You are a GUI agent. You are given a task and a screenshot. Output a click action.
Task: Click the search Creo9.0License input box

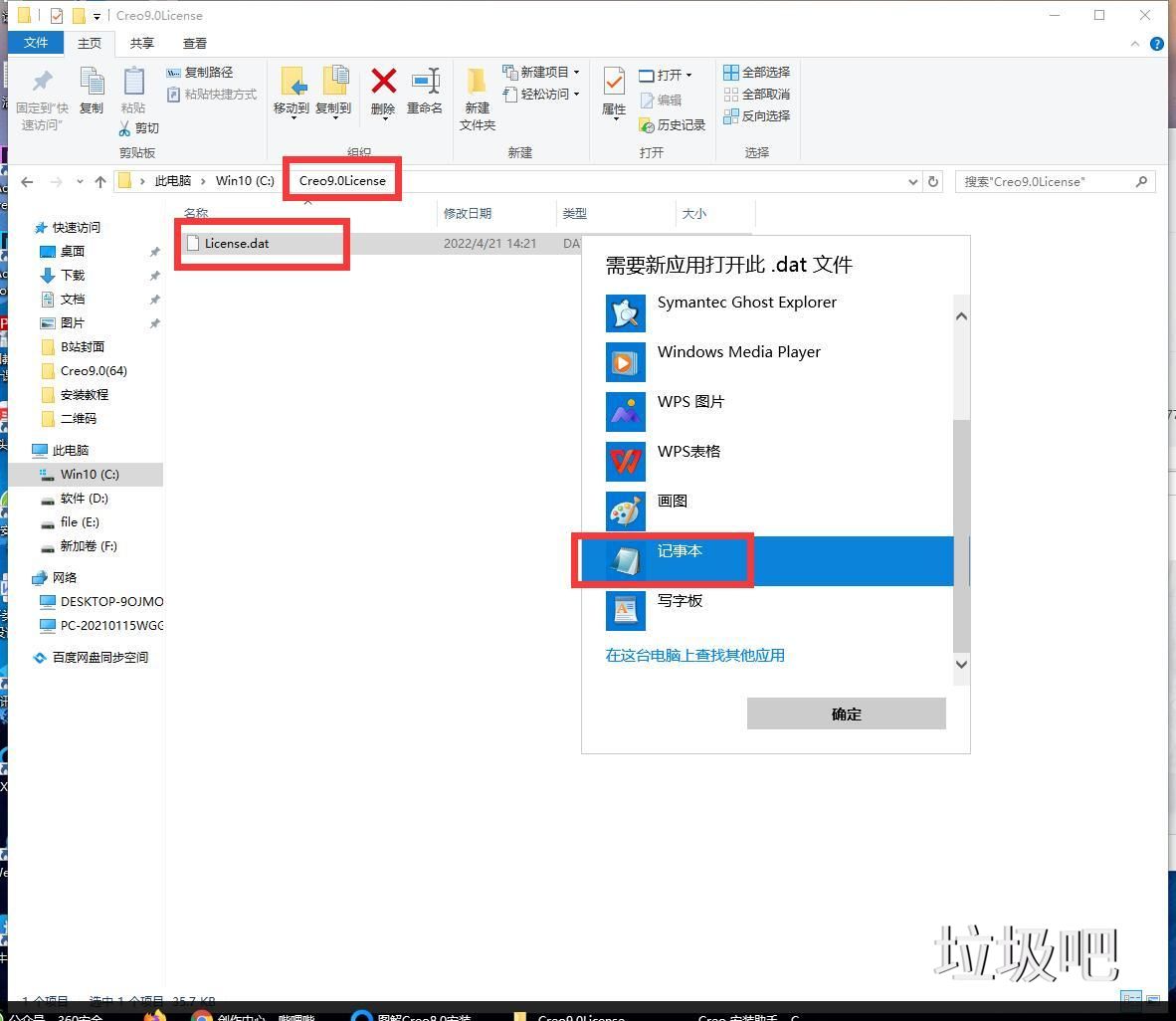pyautogui.click(x=1045, y=181)
